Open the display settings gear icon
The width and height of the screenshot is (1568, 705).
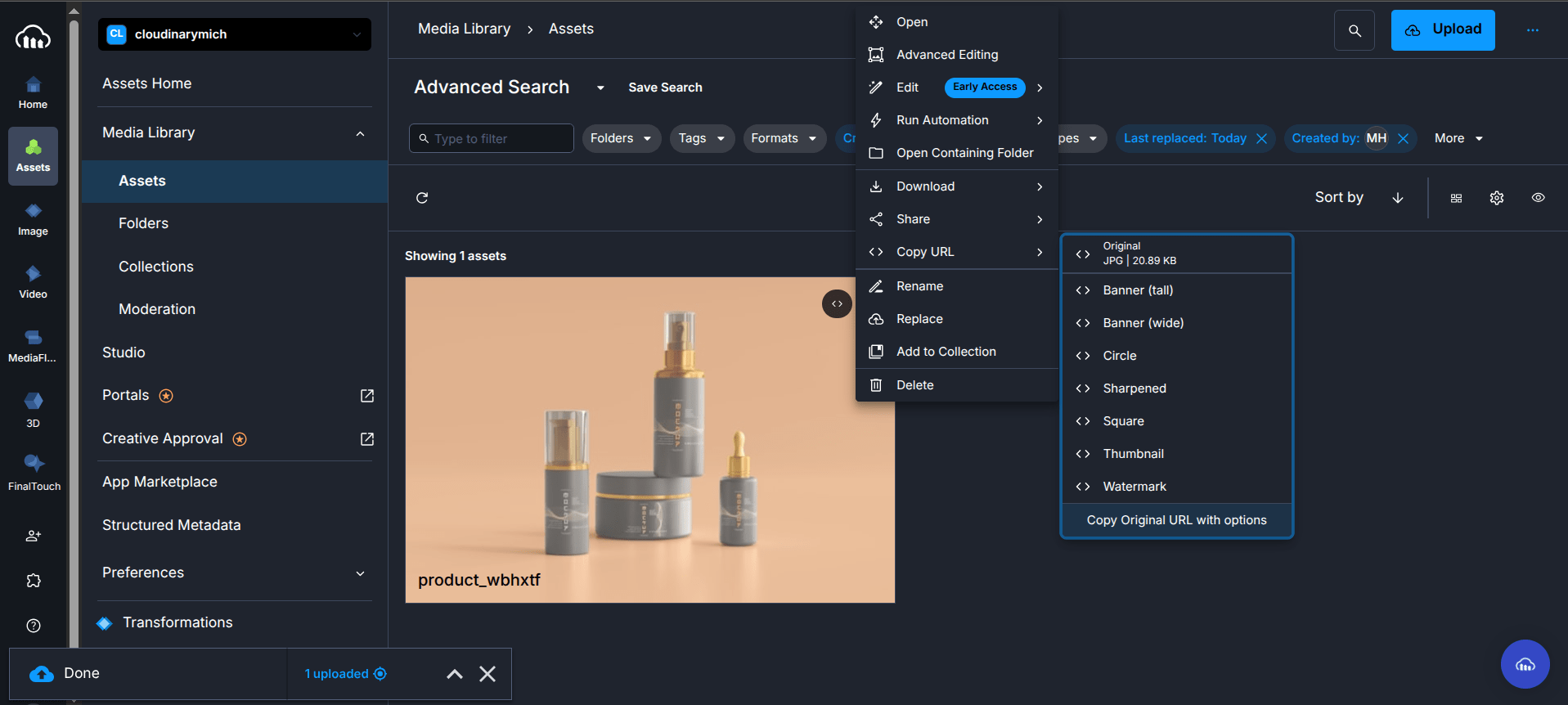pos(1497,198)
